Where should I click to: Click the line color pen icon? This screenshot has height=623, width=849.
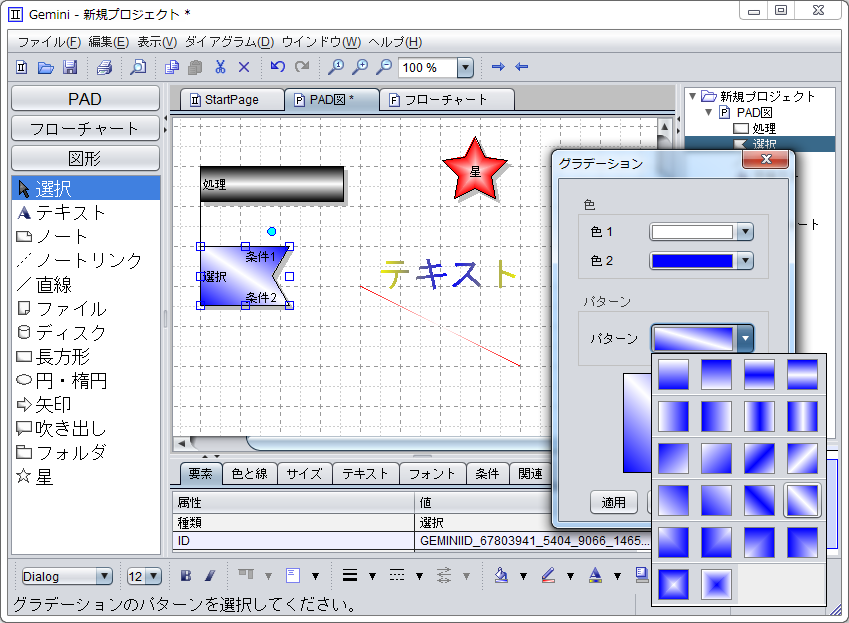pos(548,575)
